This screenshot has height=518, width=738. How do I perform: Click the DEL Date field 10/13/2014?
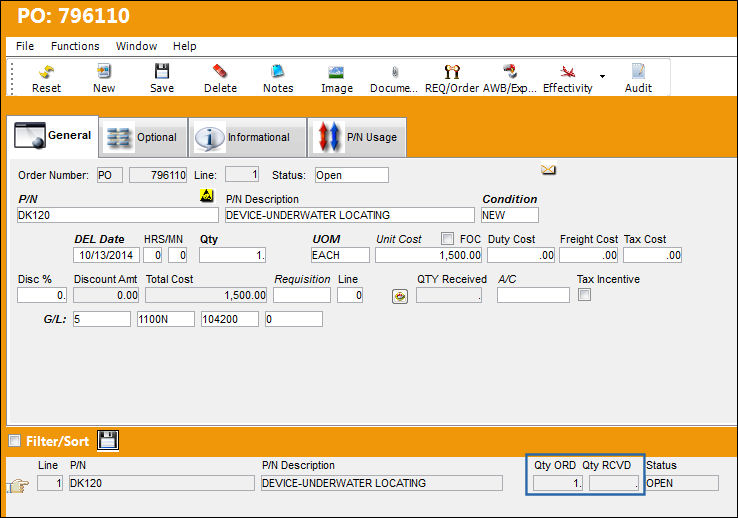click(106, 255)
